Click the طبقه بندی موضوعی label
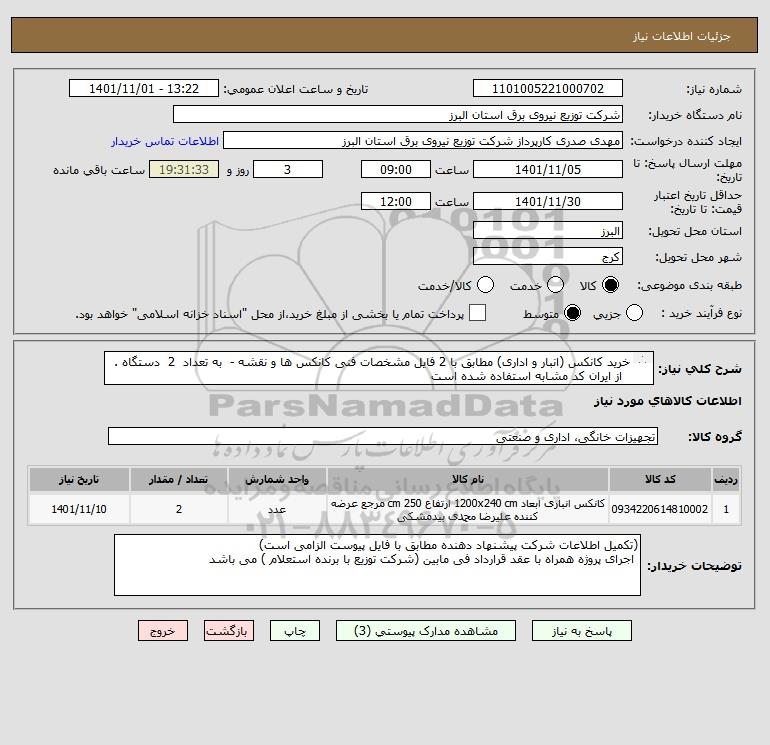Viewport: 770px width, 745px height. point(689,285)
